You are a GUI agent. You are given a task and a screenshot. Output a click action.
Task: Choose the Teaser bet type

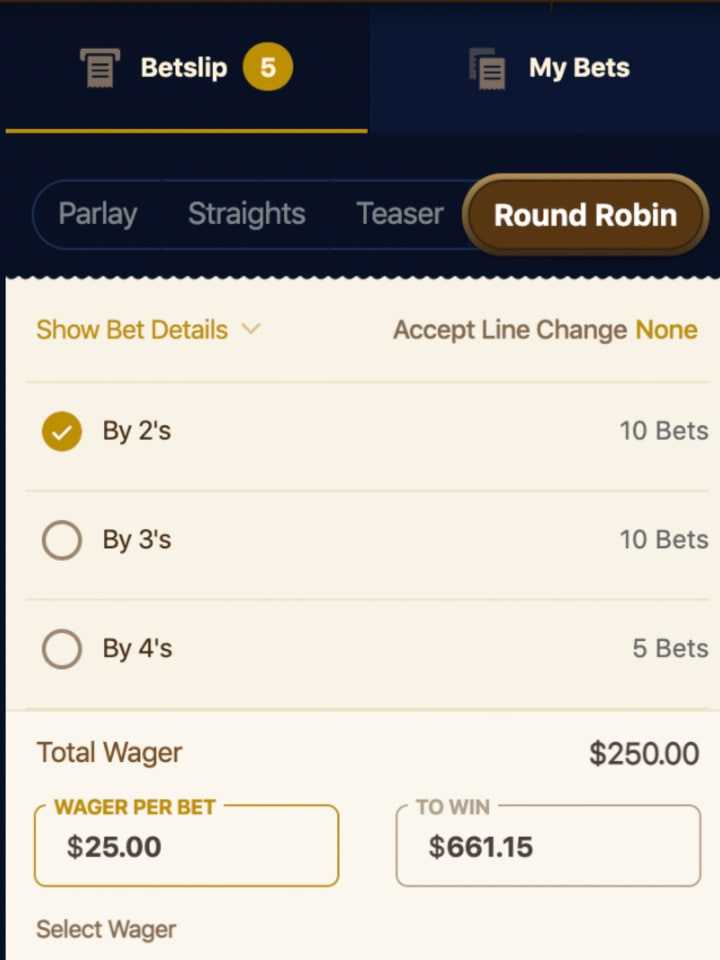[399, 214]
